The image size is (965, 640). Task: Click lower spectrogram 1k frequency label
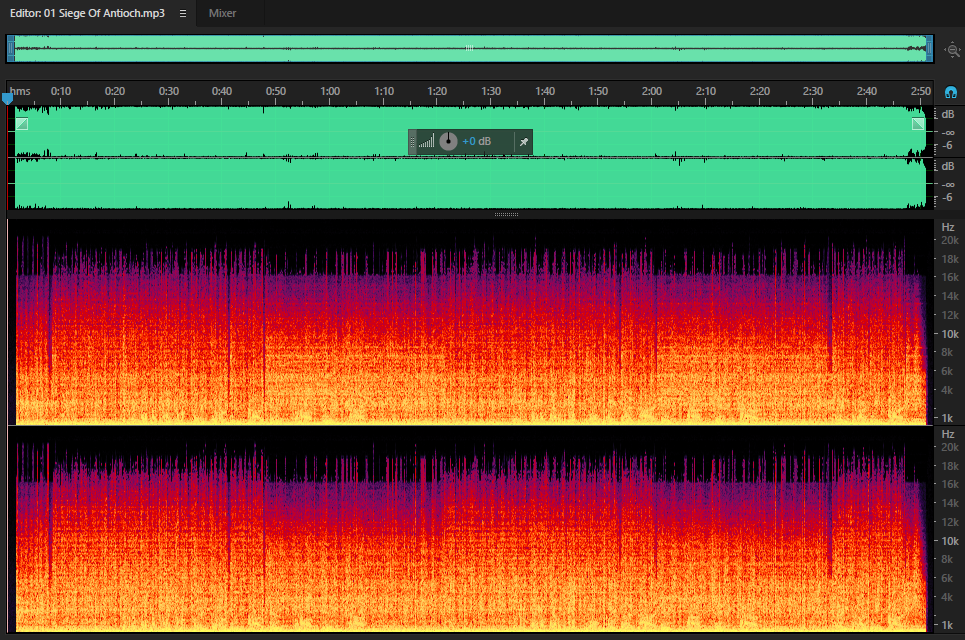[x=947, y=625]
